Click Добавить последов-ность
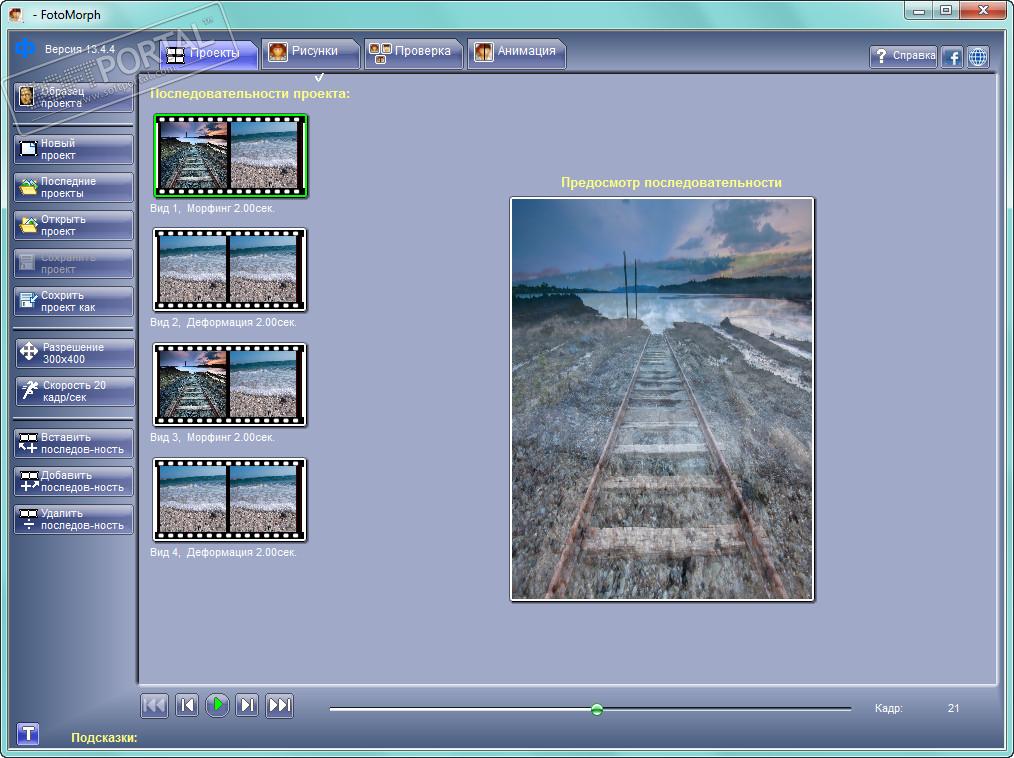The width and height of the screenshot is (1014, 758). (73, 482)
